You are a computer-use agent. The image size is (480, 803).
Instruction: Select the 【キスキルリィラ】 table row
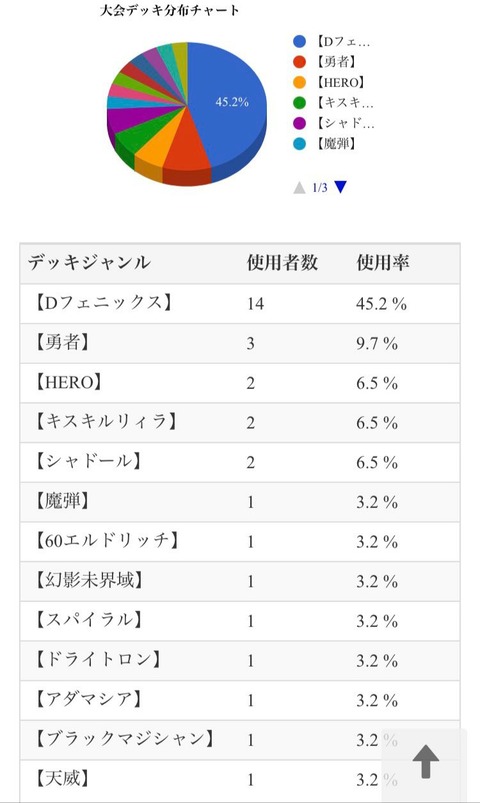pyautogui.click(x=240, y=422)
